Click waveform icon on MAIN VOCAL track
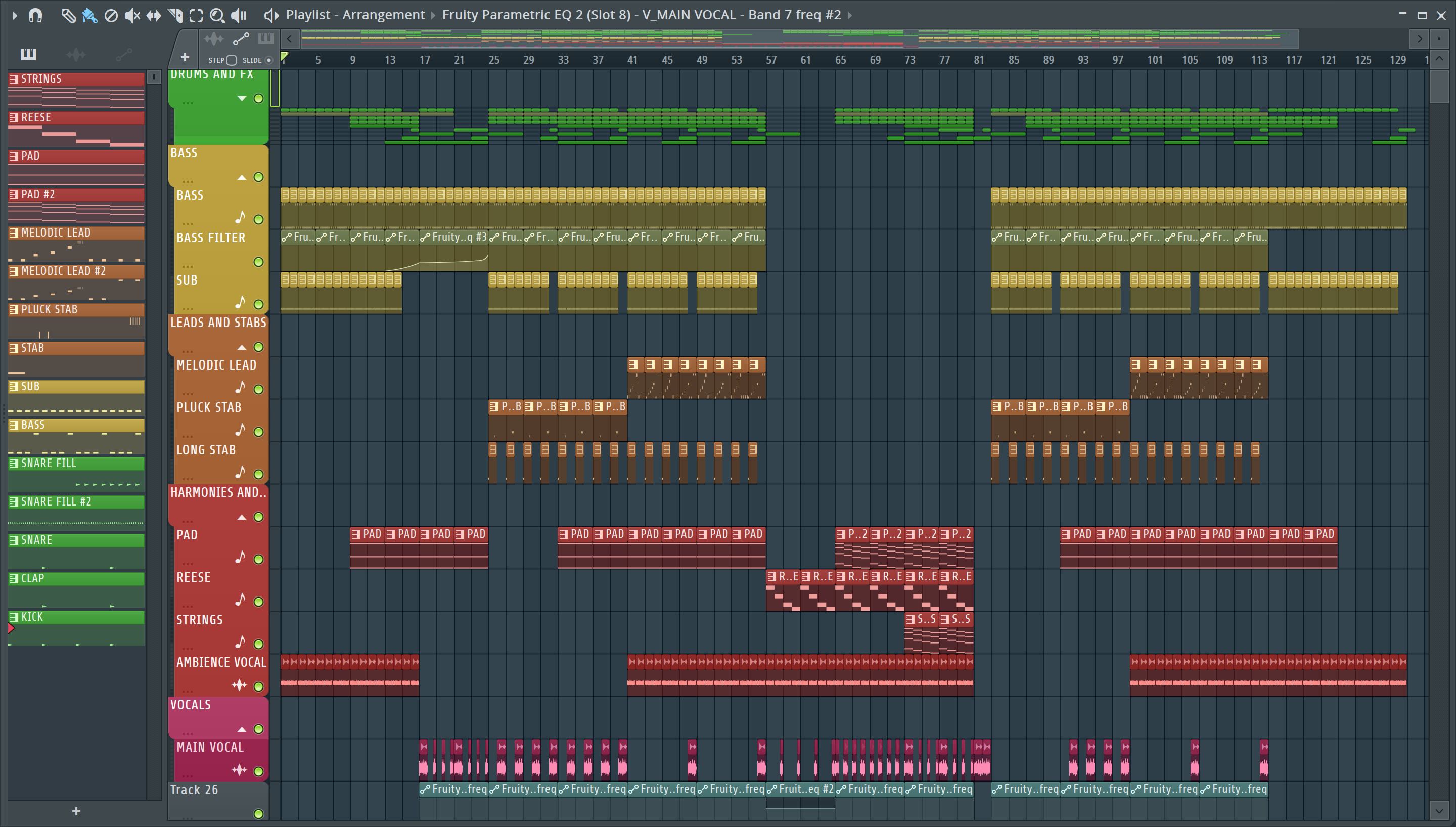This screenshot has width=1456, height=827. pos(240,770)
